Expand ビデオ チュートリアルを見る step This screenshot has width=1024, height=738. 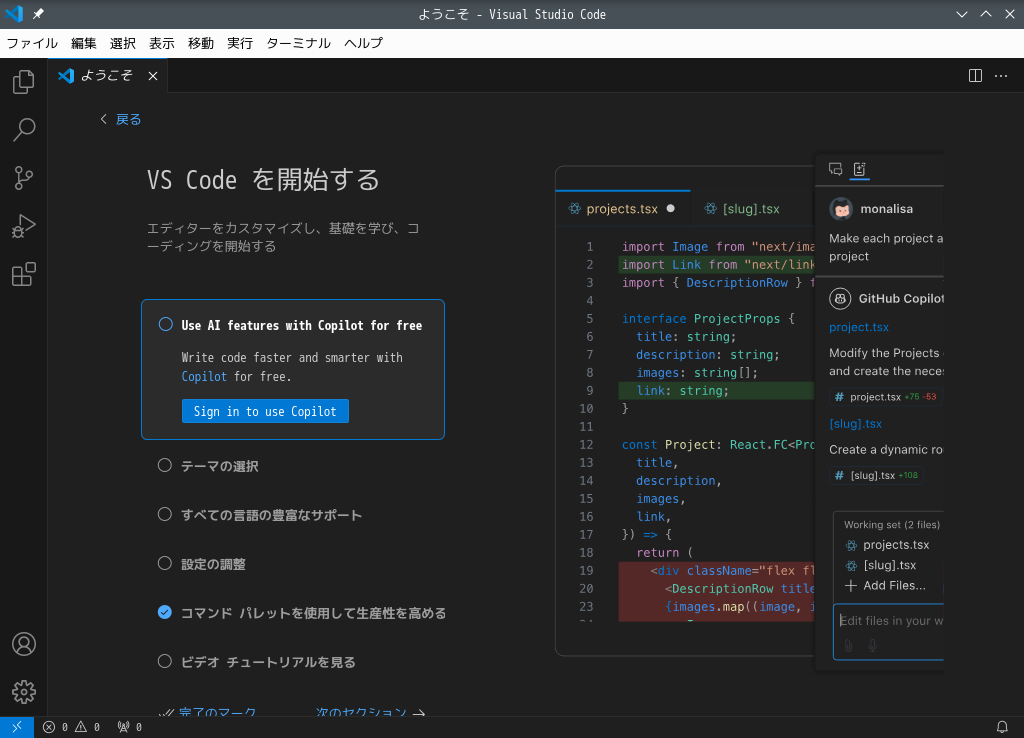[268, 662]
